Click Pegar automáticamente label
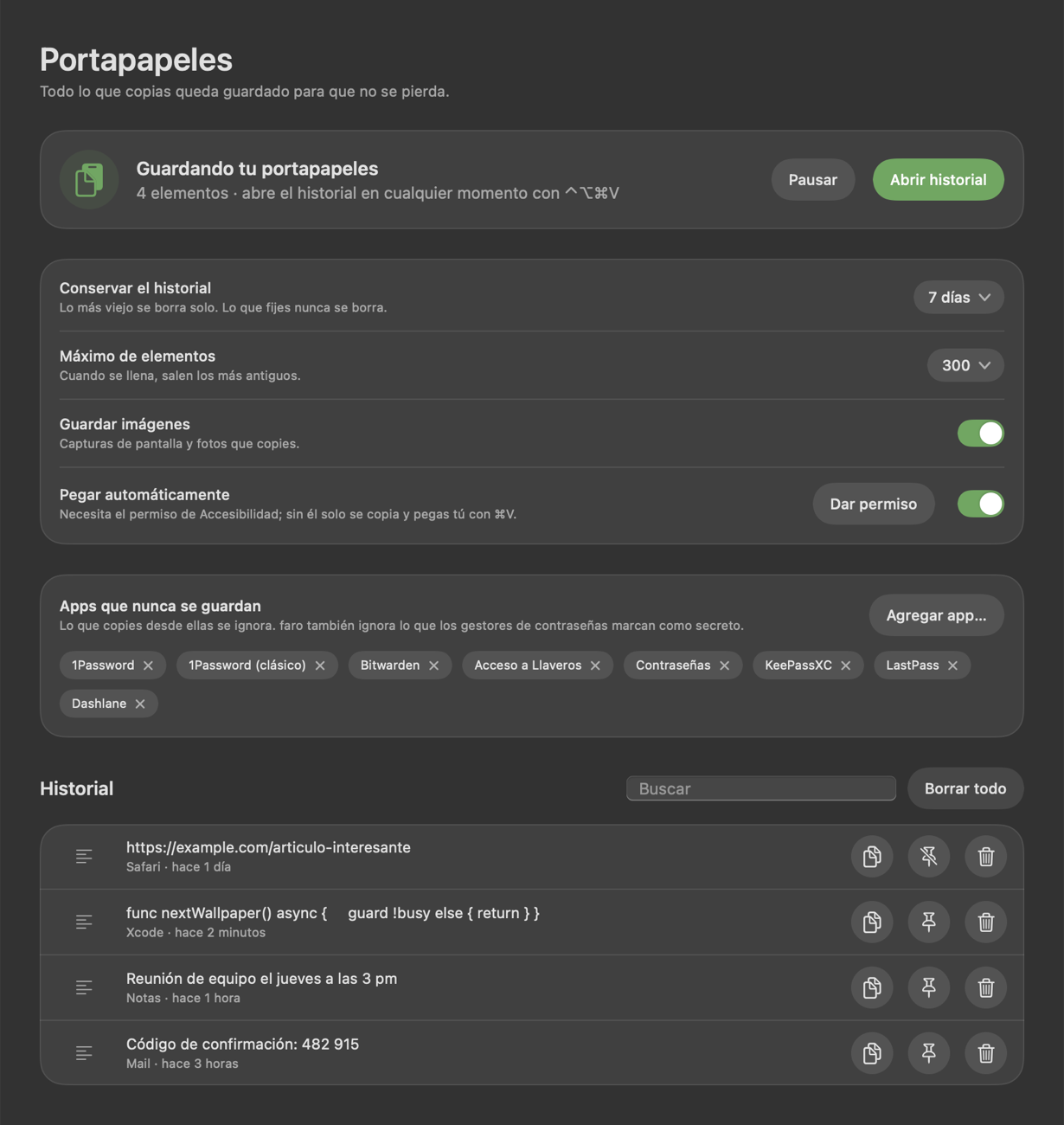Screen dimensions: 1064x1125 144,495
